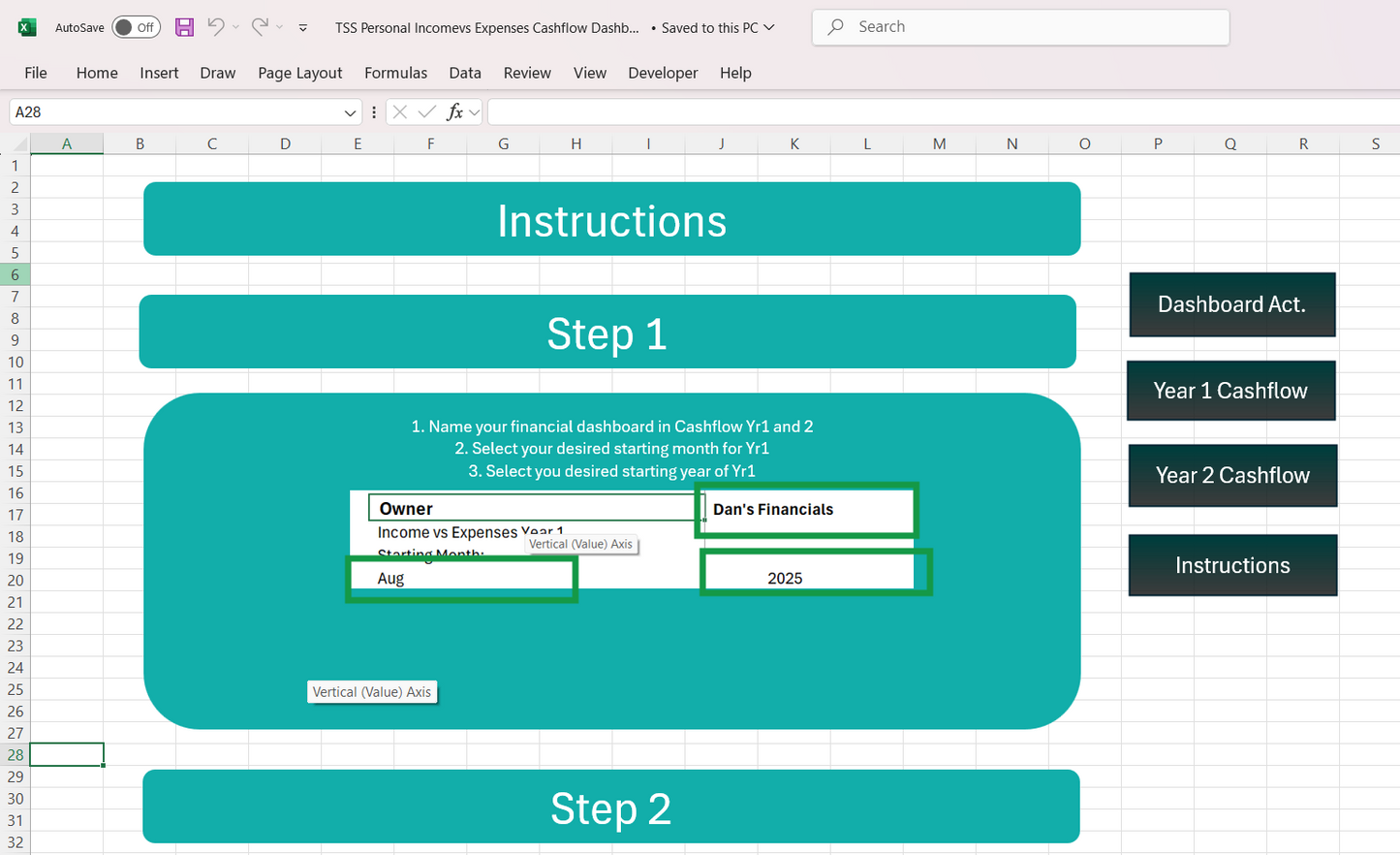Click the formula bar Cancel X icon
The image size is (1400, 855).
coord(400,112)
